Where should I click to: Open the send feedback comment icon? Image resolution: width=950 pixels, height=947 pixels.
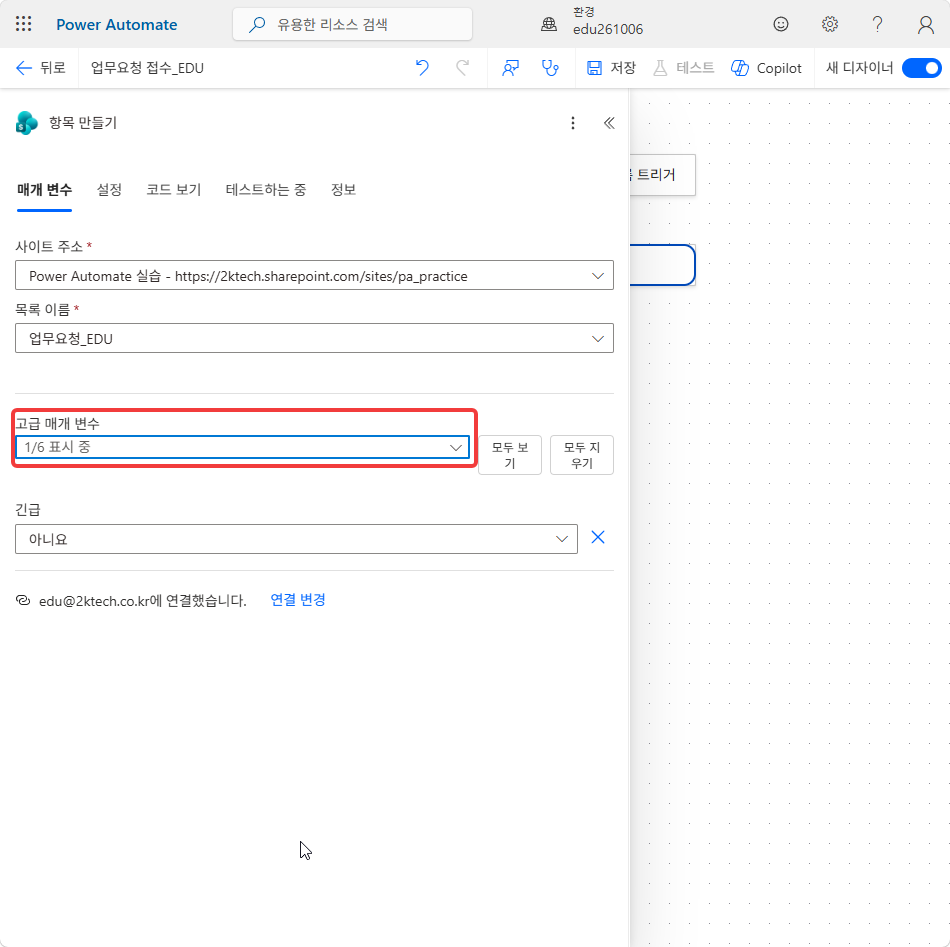[510, 68]
